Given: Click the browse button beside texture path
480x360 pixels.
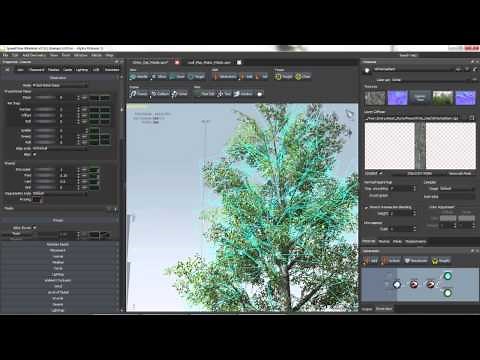Looking at the screenshot, I should click(x=472, y=118).
